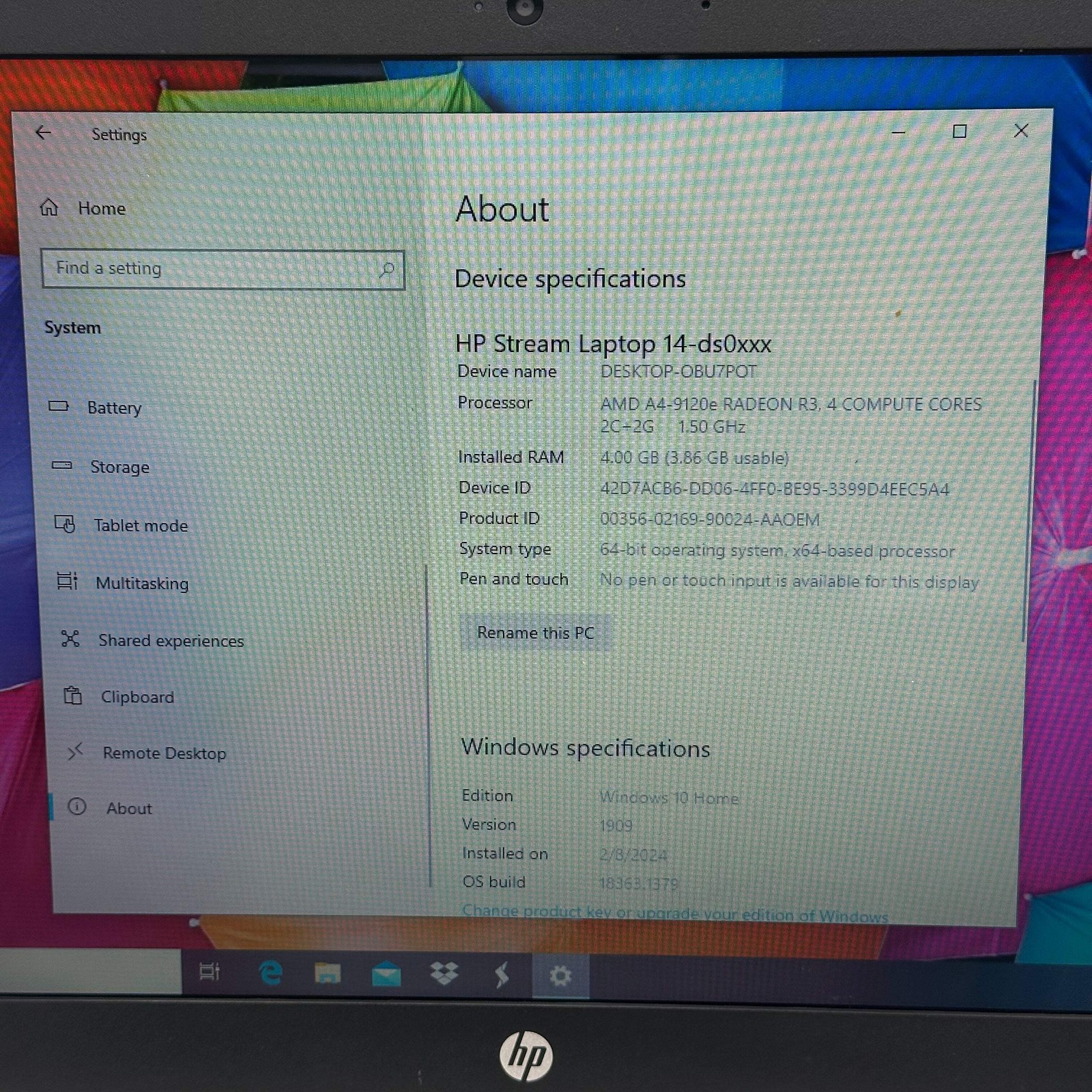Image resolution: width=1092 pixels, height=1092 pixels.
Task: Click the sidebar vertical scrollbar
Action: click(x=428, y=725)
